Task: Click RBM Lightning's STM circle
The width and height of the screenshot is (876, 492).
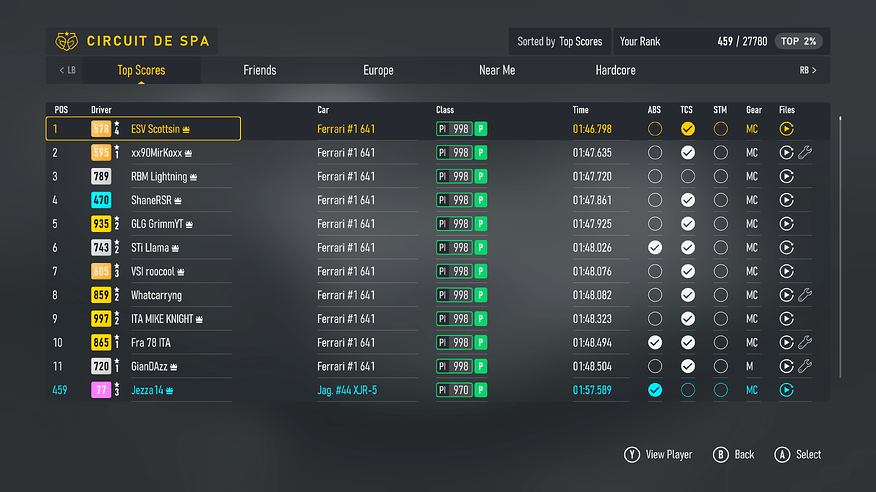Action: [x=721, y=176]
